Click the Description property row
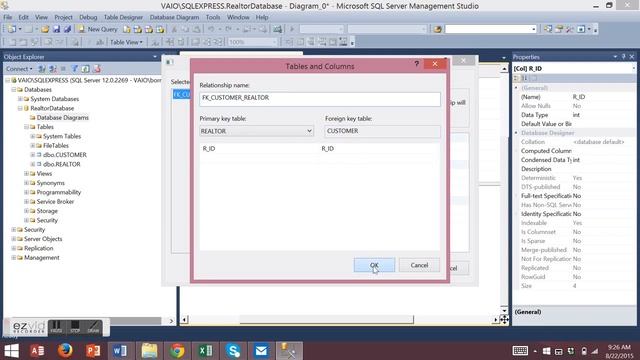 pyautogui.click(x=574, y=169)
